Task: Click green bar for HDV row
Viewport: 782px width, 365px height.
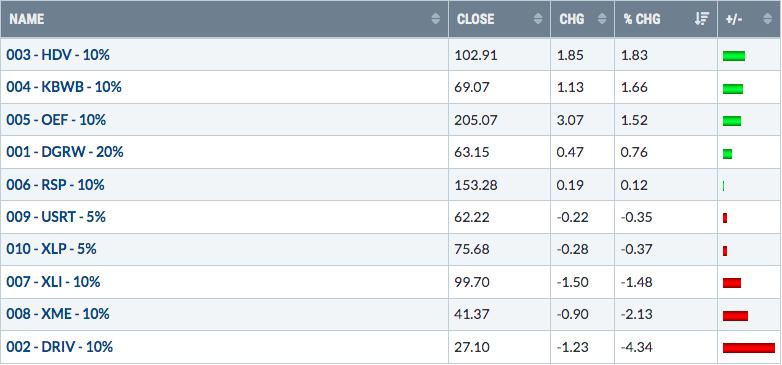Action: pos(734,56)
